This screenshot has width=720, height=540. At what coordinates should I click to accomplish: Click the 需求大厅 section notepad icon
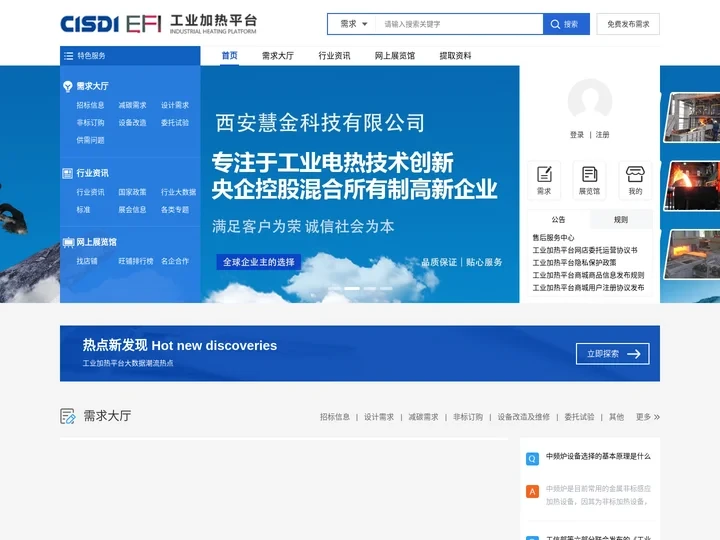coord(68,416)
